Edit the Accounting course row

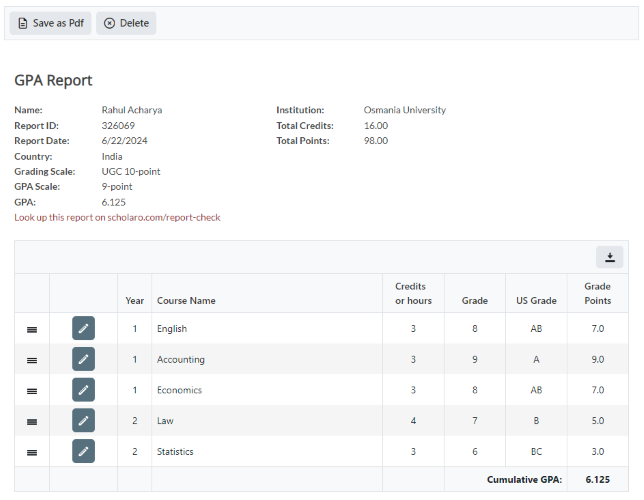tap(83, 360)
